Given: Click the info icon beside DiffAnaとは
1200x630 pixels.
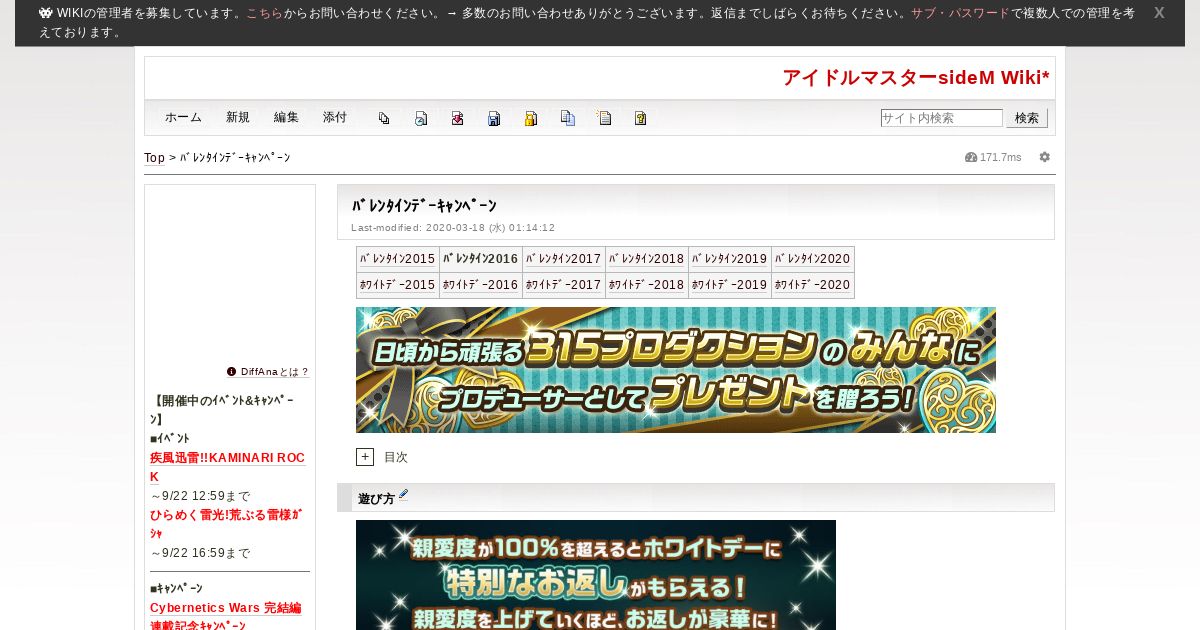Looking at the screenshot, I should point(231,371).
